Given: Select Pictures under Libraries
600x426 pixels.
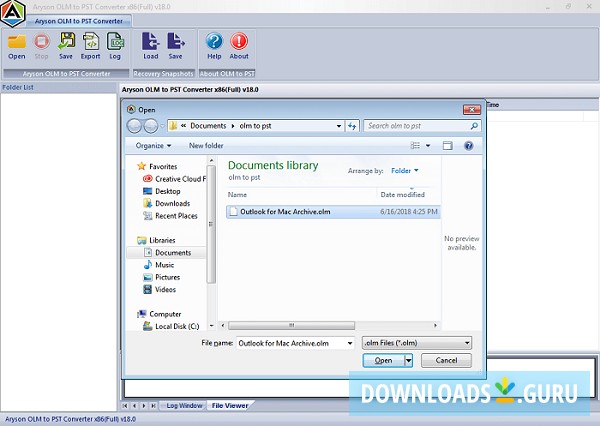Looking at the screenshot, I should pos(161,277).
